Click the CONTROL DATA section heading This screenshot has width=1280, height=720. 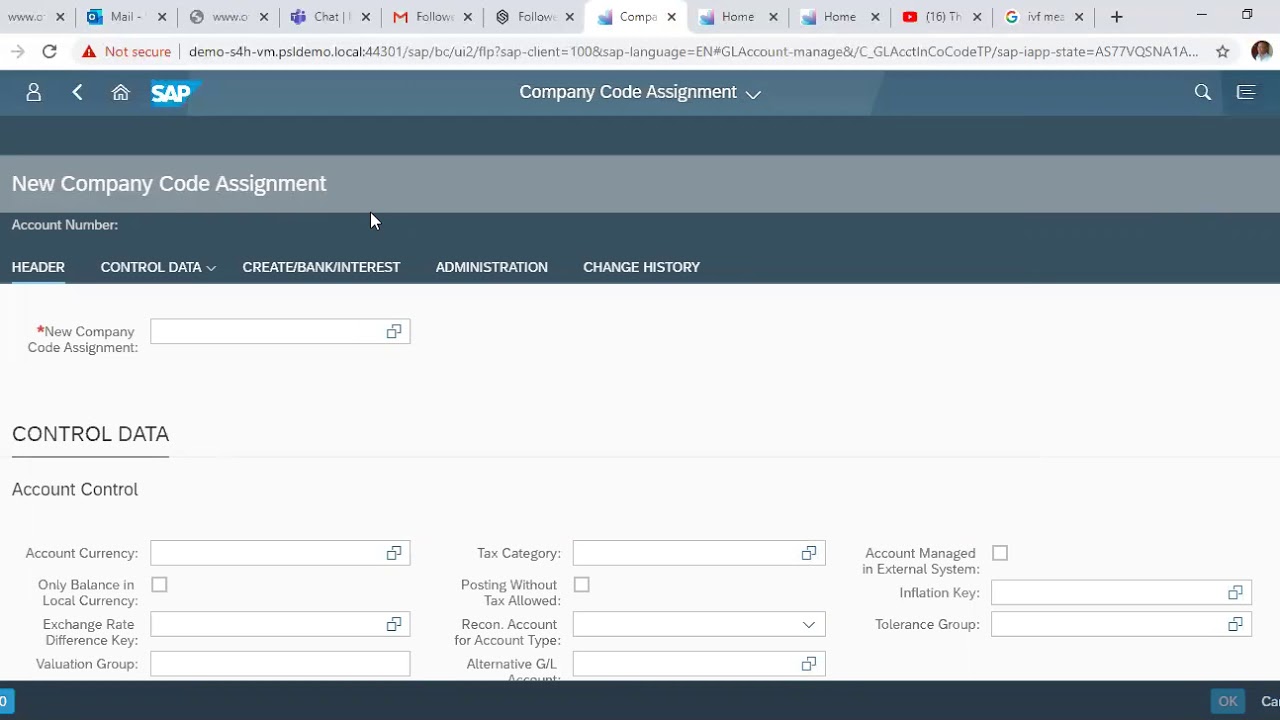click(90, 434)
